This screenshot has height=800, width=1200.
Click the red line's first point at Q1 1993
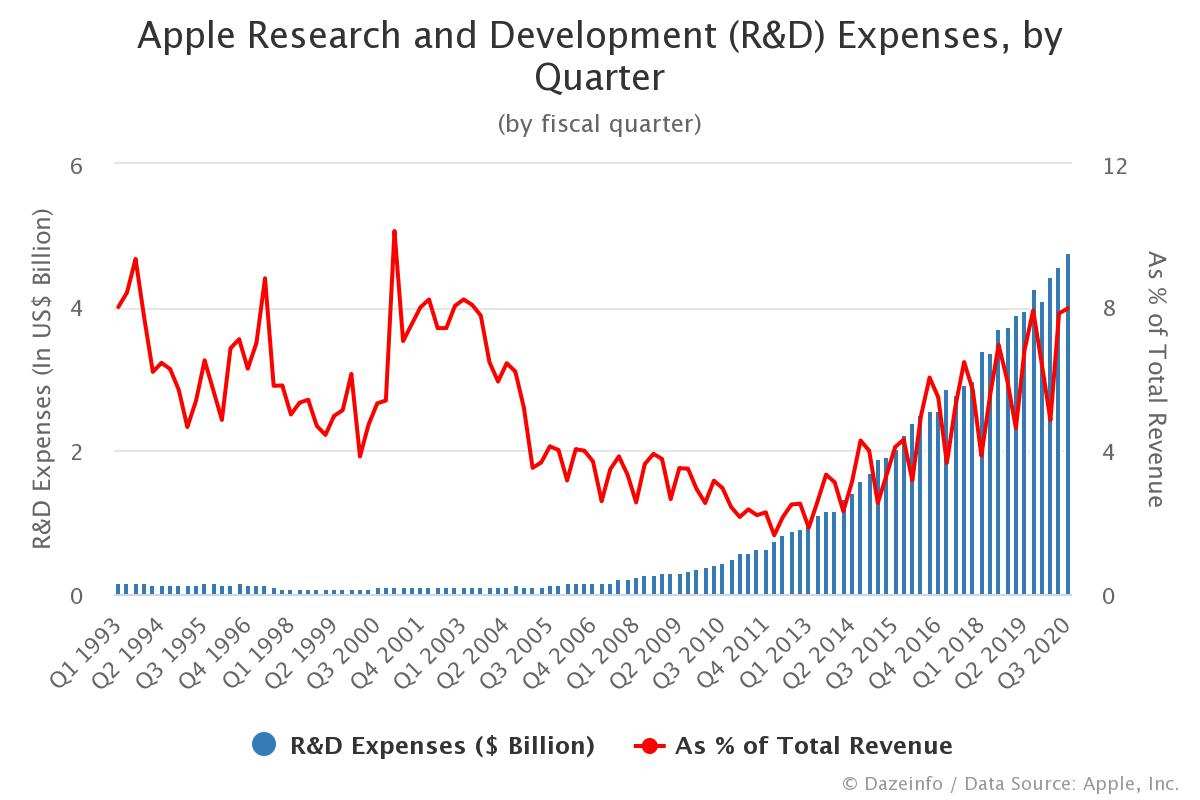click(118, 307)
